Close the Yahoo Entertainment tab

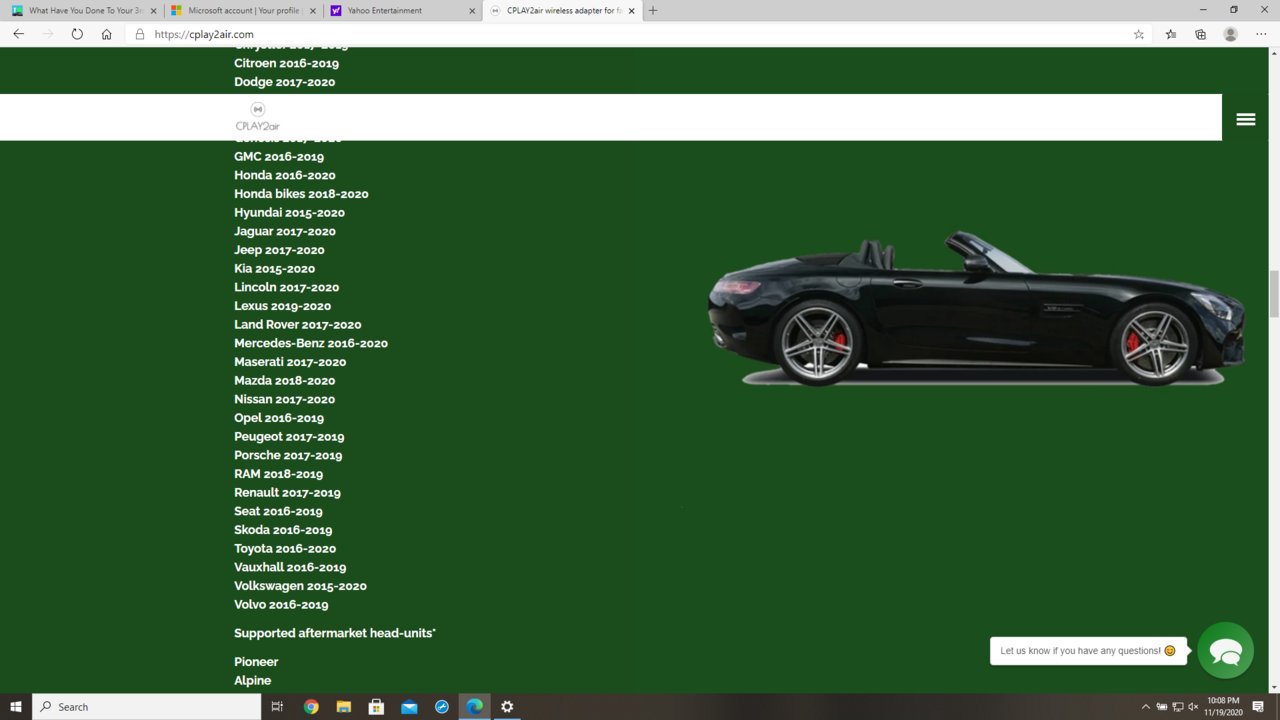point(472,11)
